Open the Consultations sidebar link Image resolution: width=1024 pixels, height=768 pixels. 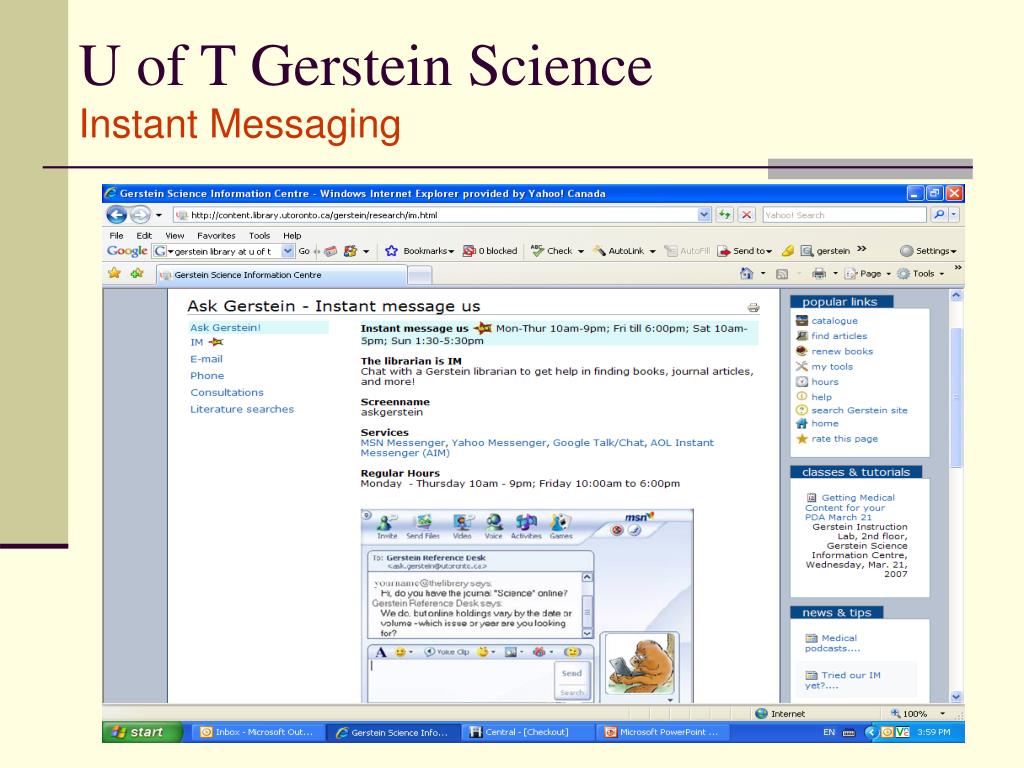(227, 392)
